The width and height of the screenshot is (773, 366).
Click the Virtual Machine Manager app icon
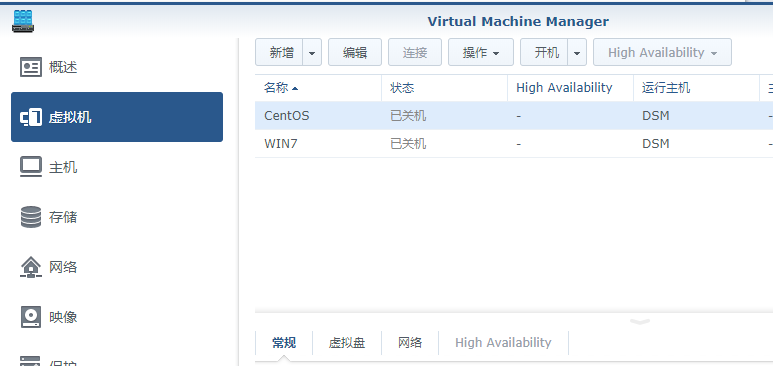23,21
